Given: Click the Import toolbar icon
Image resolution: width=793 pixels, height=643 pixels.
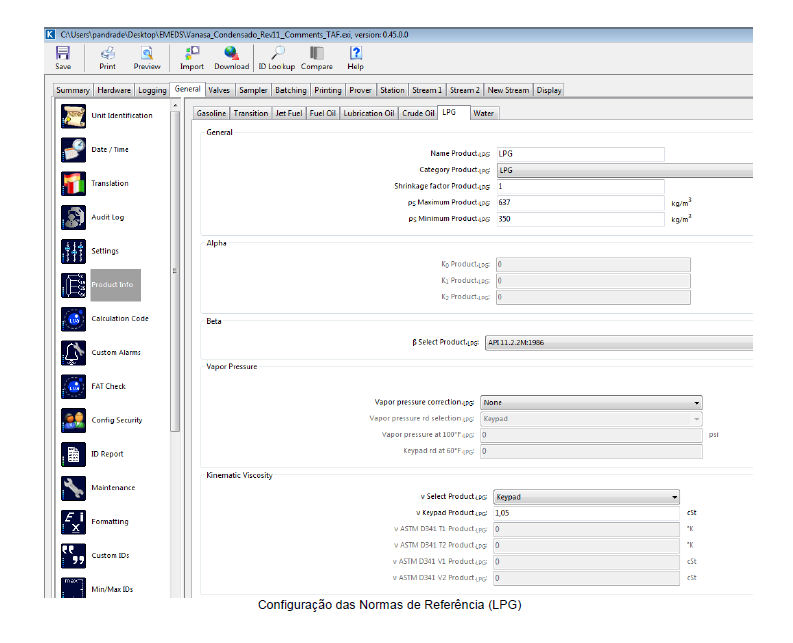Looking at the screenshot, I should [192, 53].
